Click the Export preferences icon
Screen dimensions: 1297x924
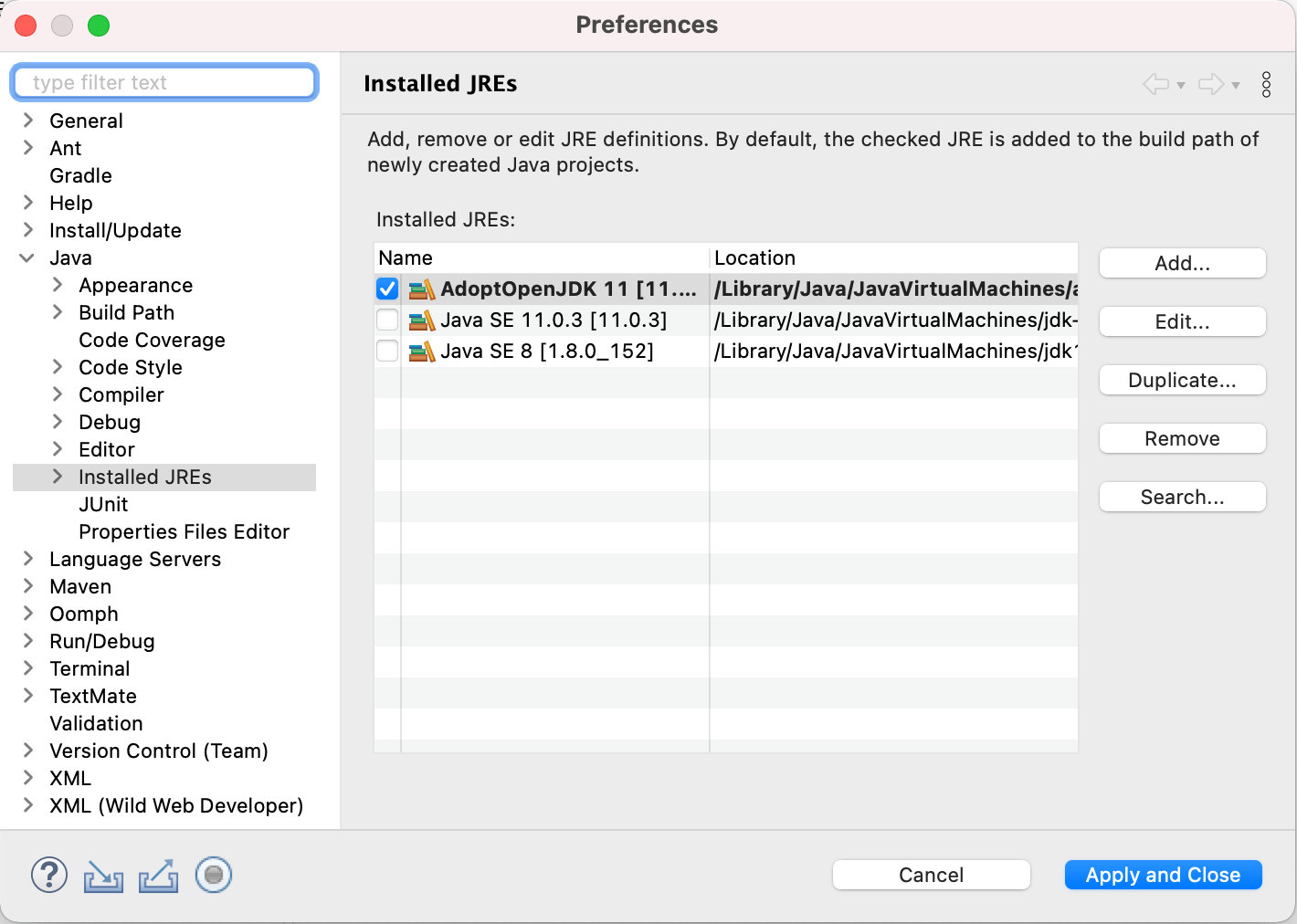point(158,876)
